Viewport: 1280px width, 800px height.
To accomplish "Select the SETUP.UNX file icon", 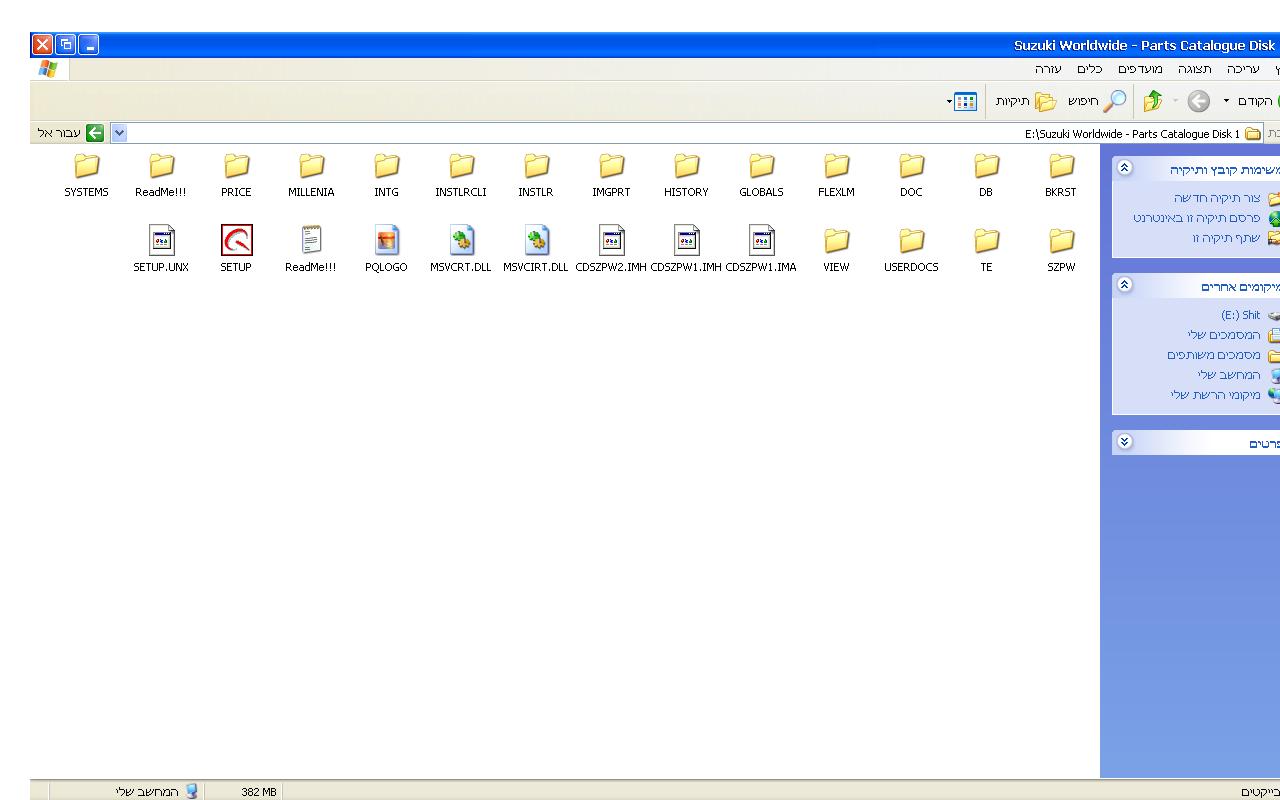I will coord(161,241).
